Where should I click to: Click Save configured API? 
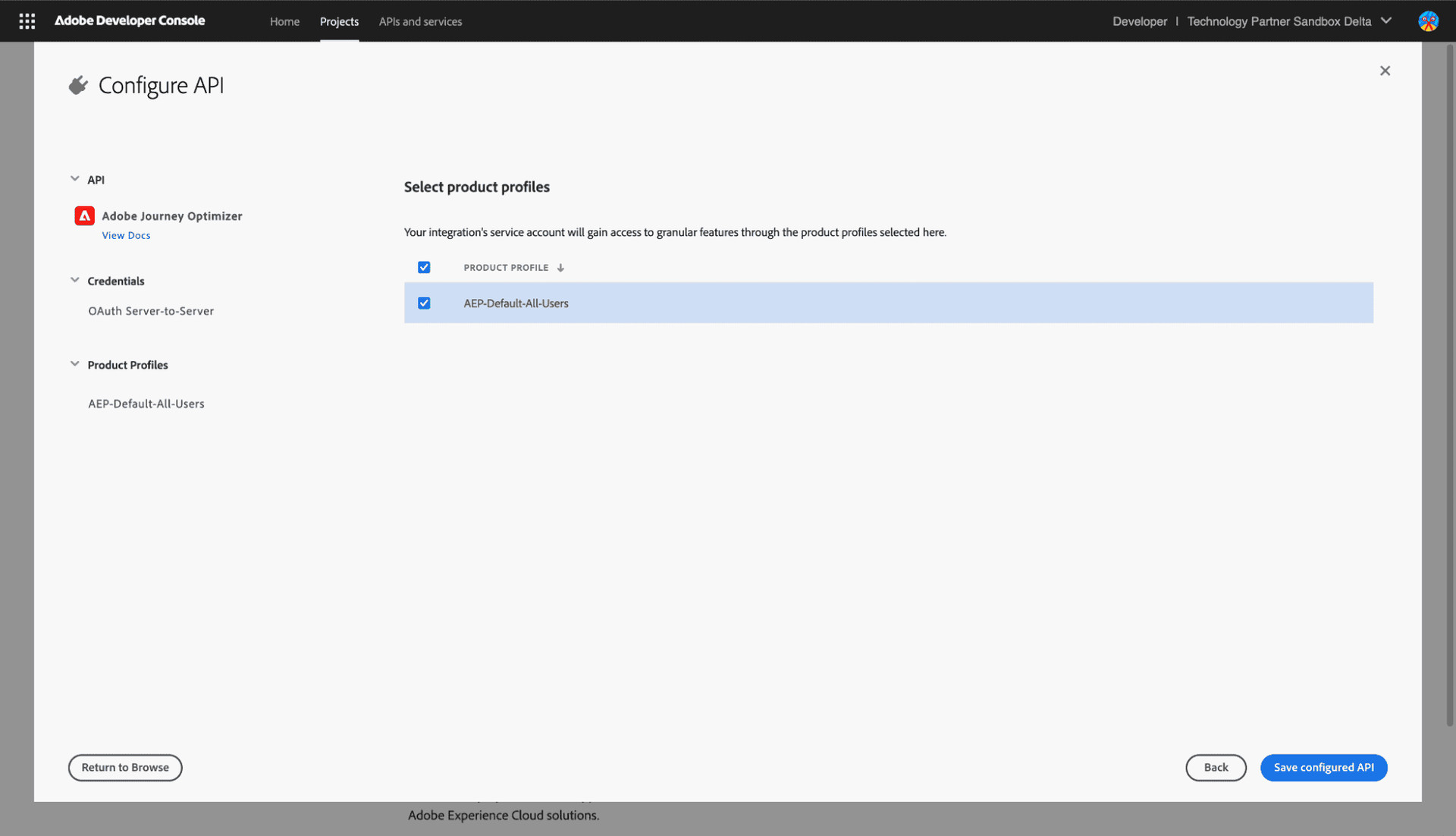tap(1323, 767)
